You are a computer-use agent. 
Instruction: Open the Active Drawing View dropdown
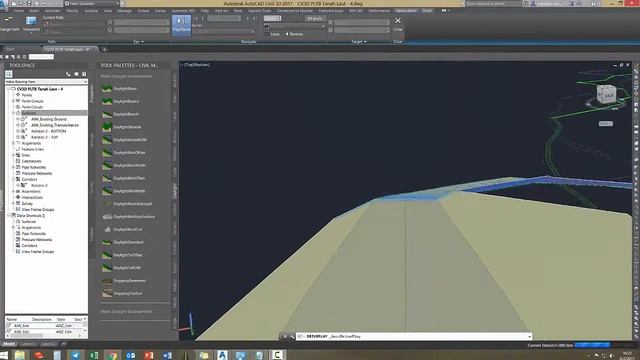pyautogui.click(x=46, y=82)
